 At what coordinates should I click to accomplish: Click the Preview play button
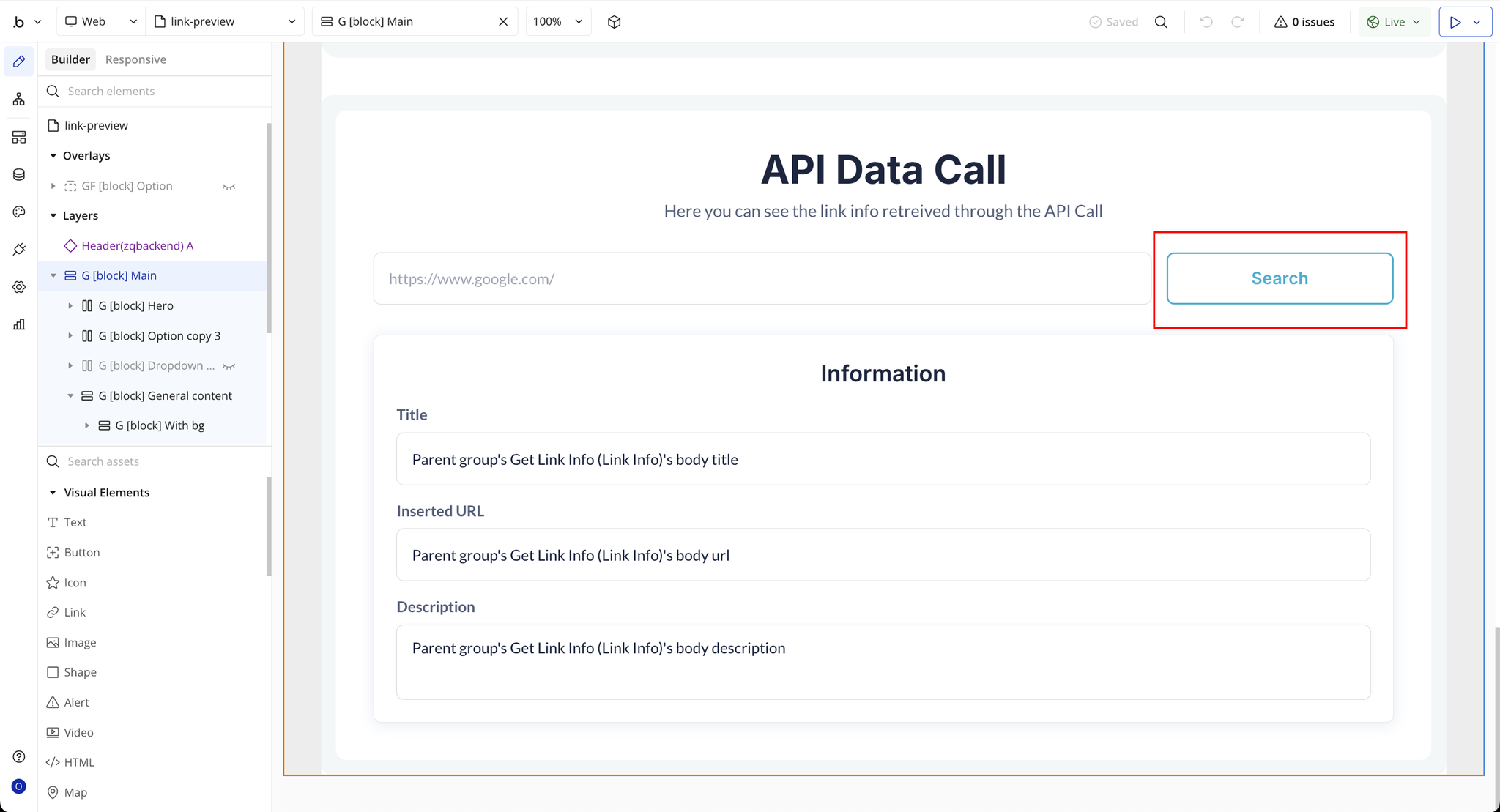click(x=1455, y=22)
